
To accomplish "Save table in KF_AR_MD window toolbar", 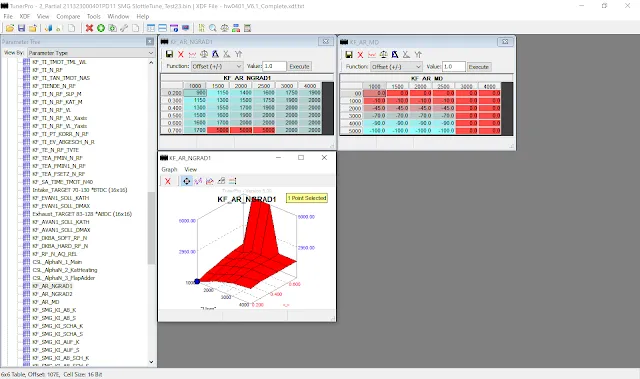I will [349, 54].
